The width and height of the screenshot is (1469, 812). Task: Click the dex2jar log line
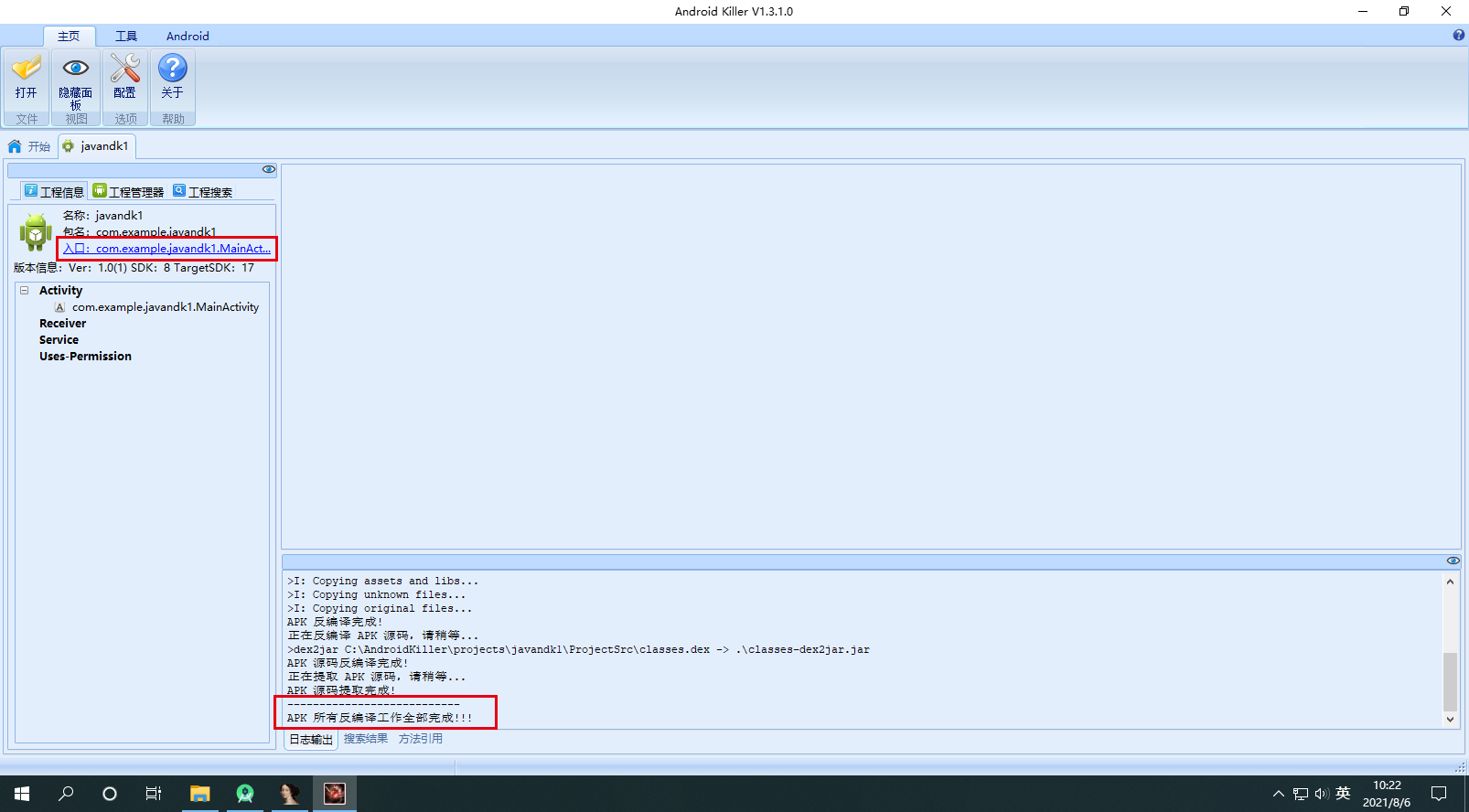click(578, 649)
